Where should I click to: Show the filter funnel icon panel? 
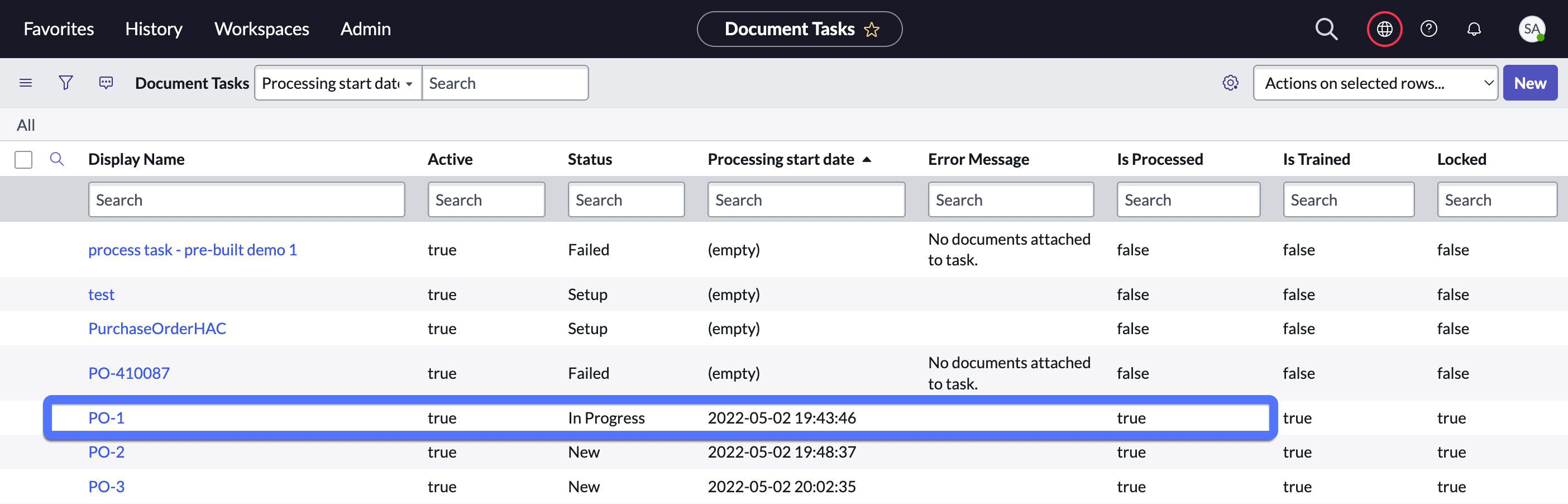pyautogui.click(x=66, y=83)
